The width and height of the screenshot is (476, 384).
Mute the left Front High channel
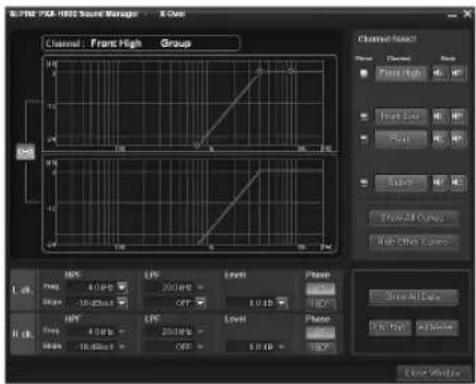pyautogui.click(x=439, y=73)
